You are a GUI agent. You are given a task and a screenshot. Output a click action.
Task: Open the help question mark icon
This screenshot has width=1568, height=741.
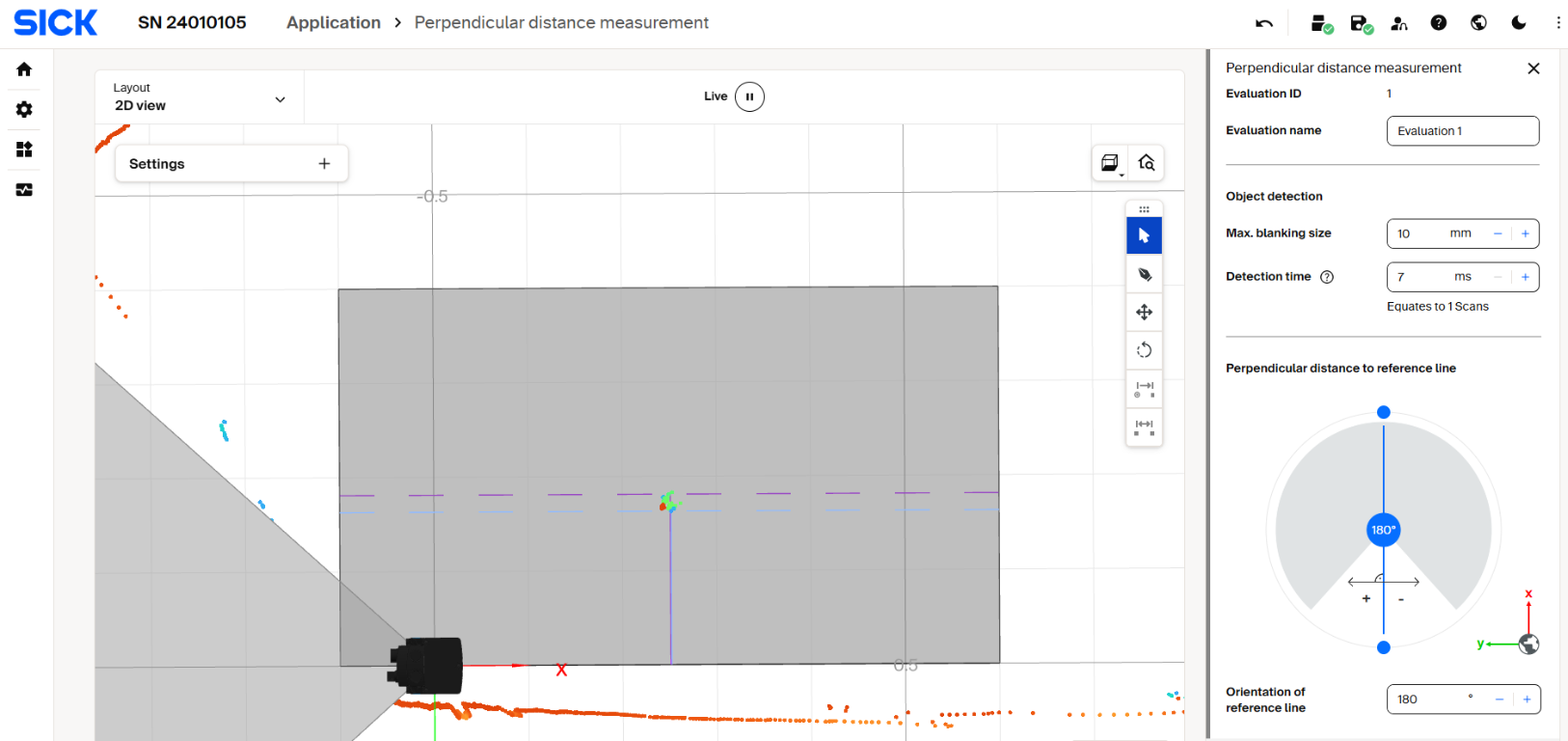click(x=1439, y=23)
